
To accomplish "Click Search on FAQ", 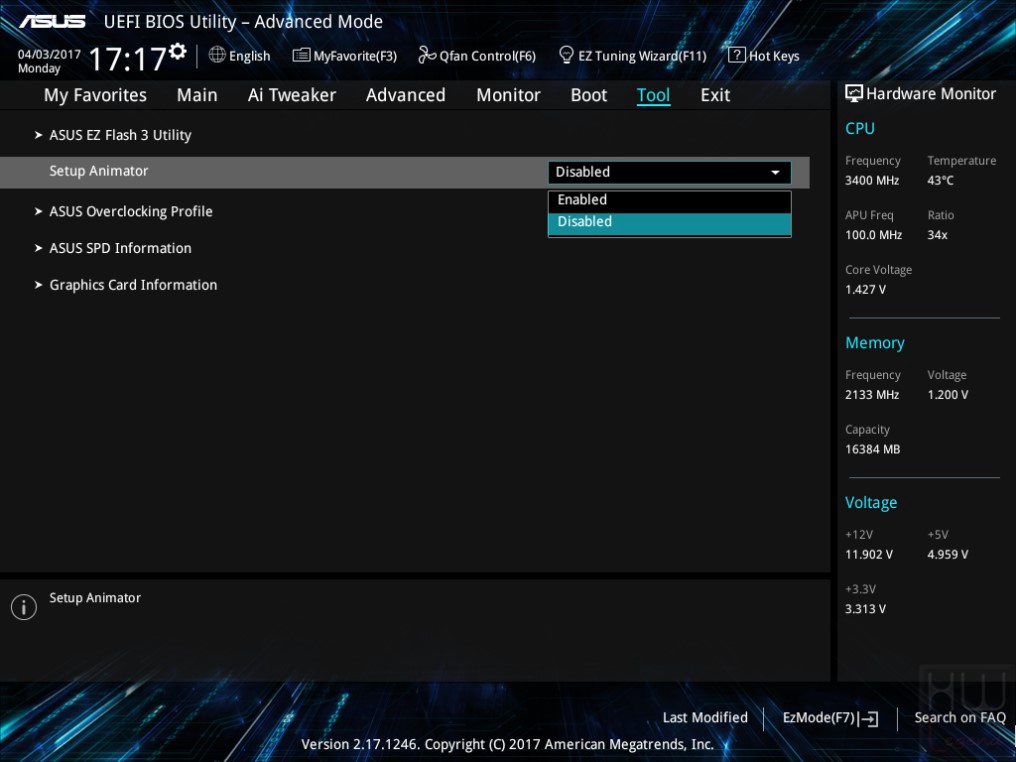I will click(x=960, y=717).
